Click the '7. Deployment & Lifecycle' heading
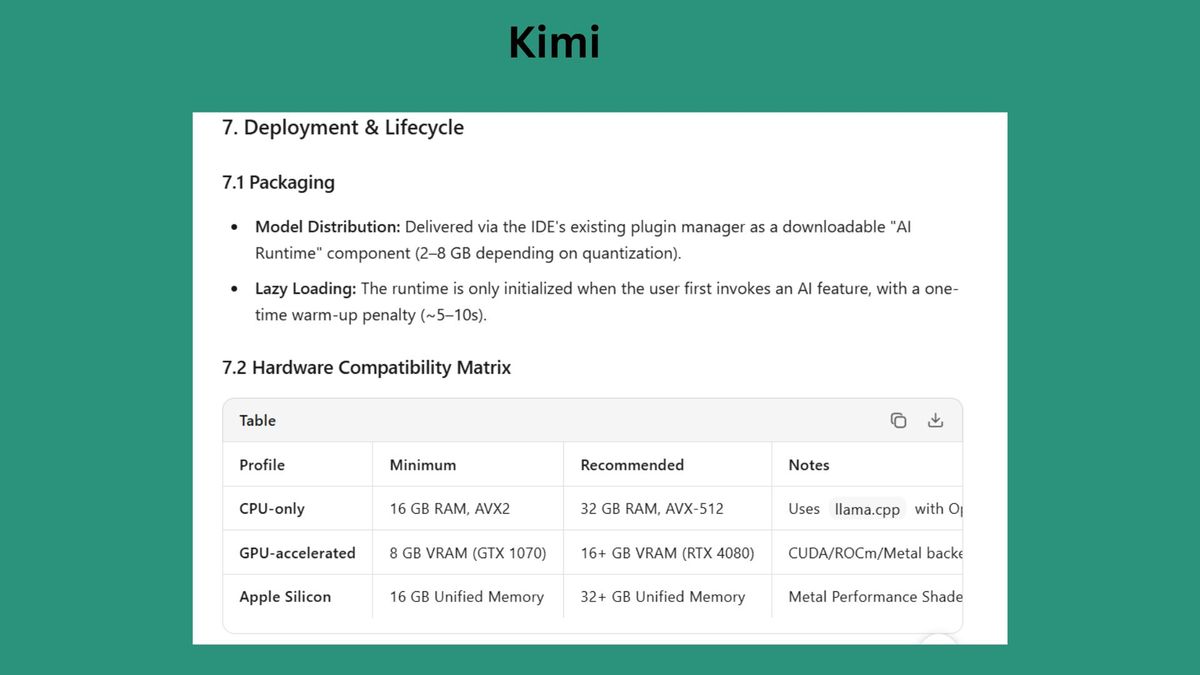Viewport: 1200px width, 675px height. 343,128
